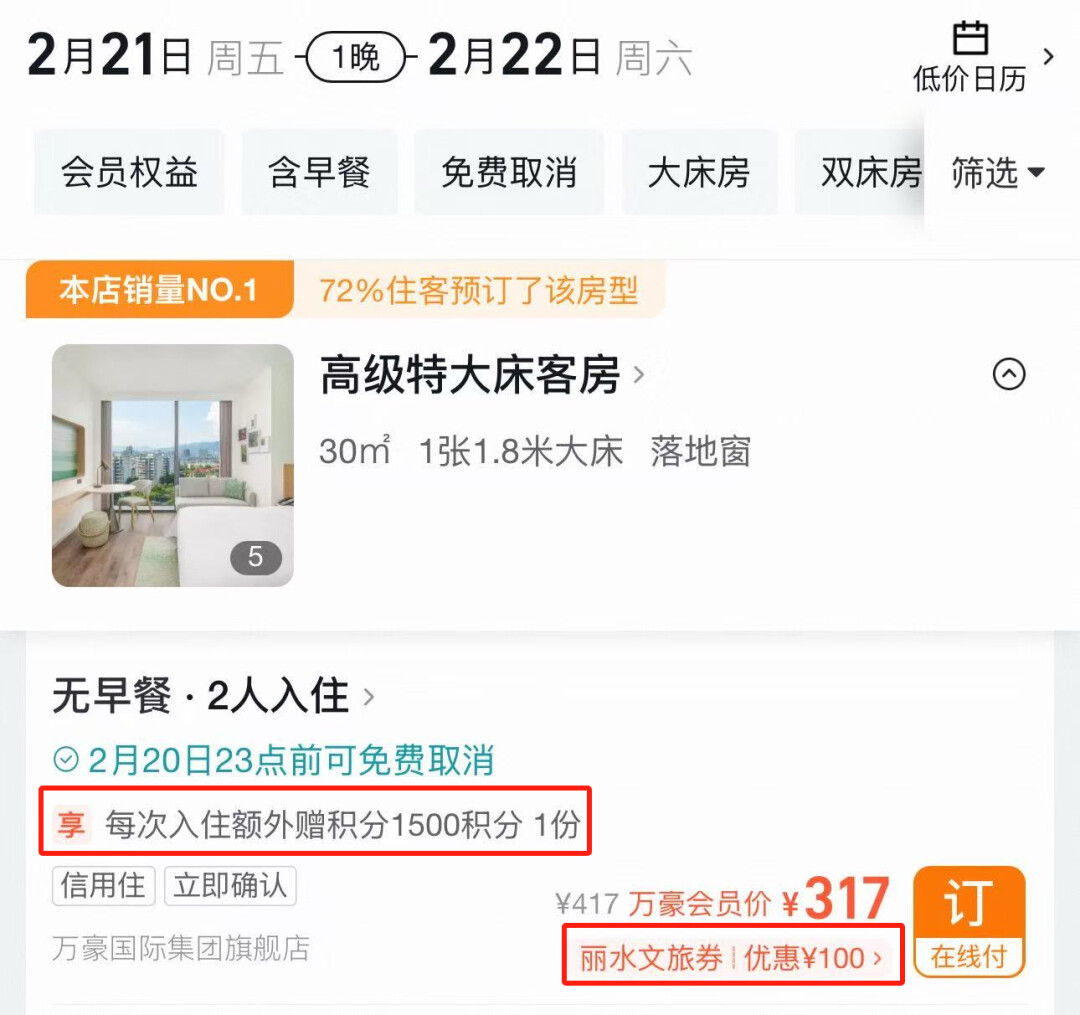
Task: Collapse the 高级特大床客房 room card
Action: pyautogui.click(x=1009, y=375)
